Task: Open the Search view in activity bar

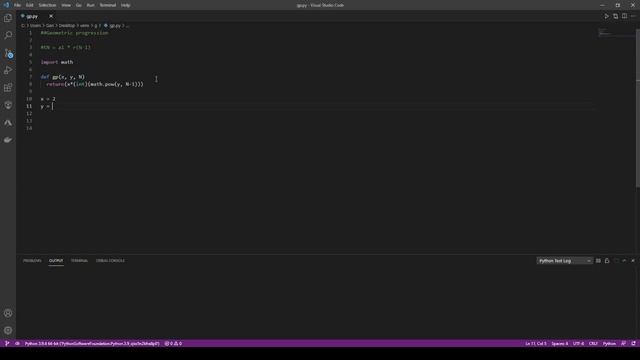Action: (x=8, y=36)
